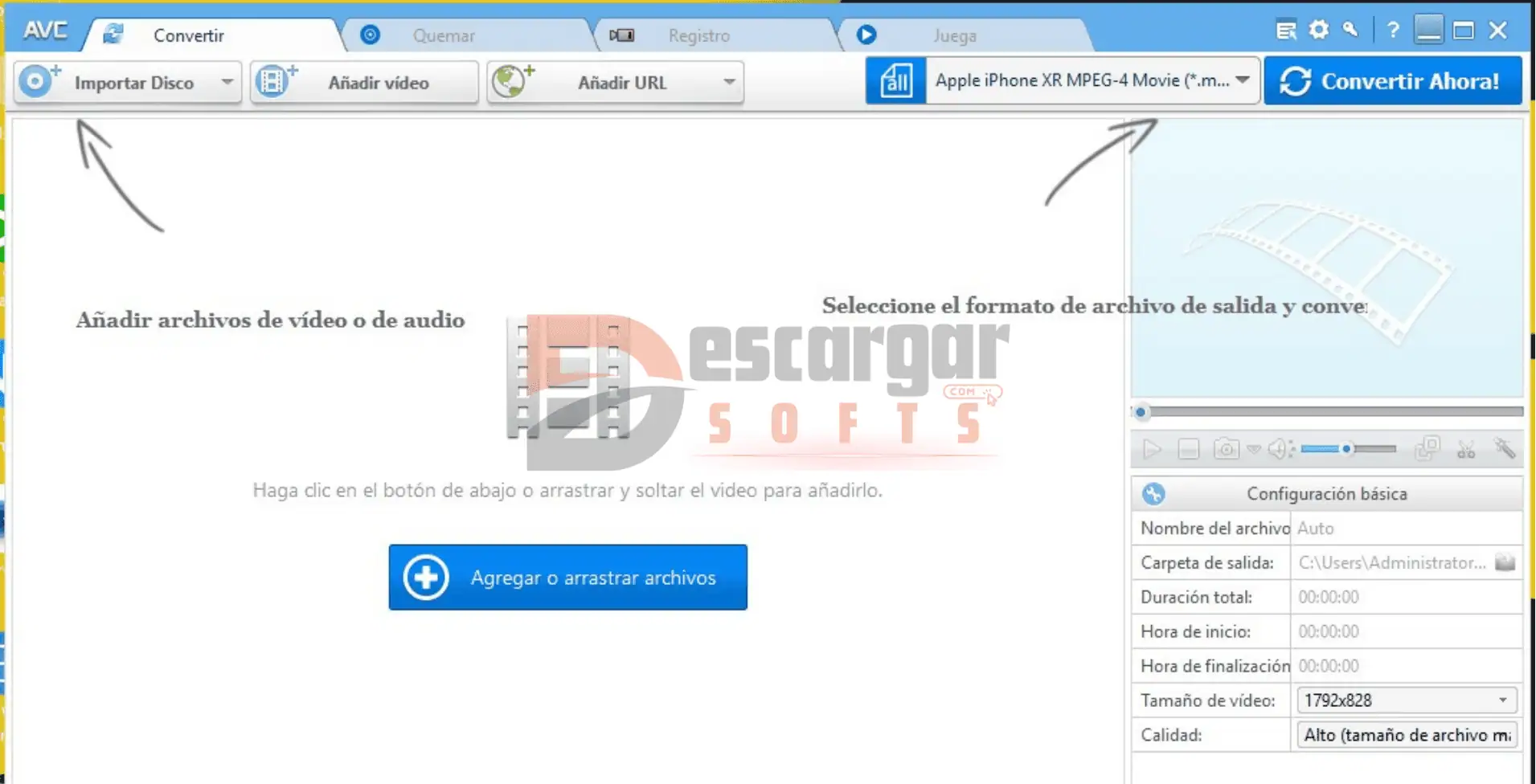Click Agregar o arrastrar archivos button

pyautogui.click(x=567, y=578)
